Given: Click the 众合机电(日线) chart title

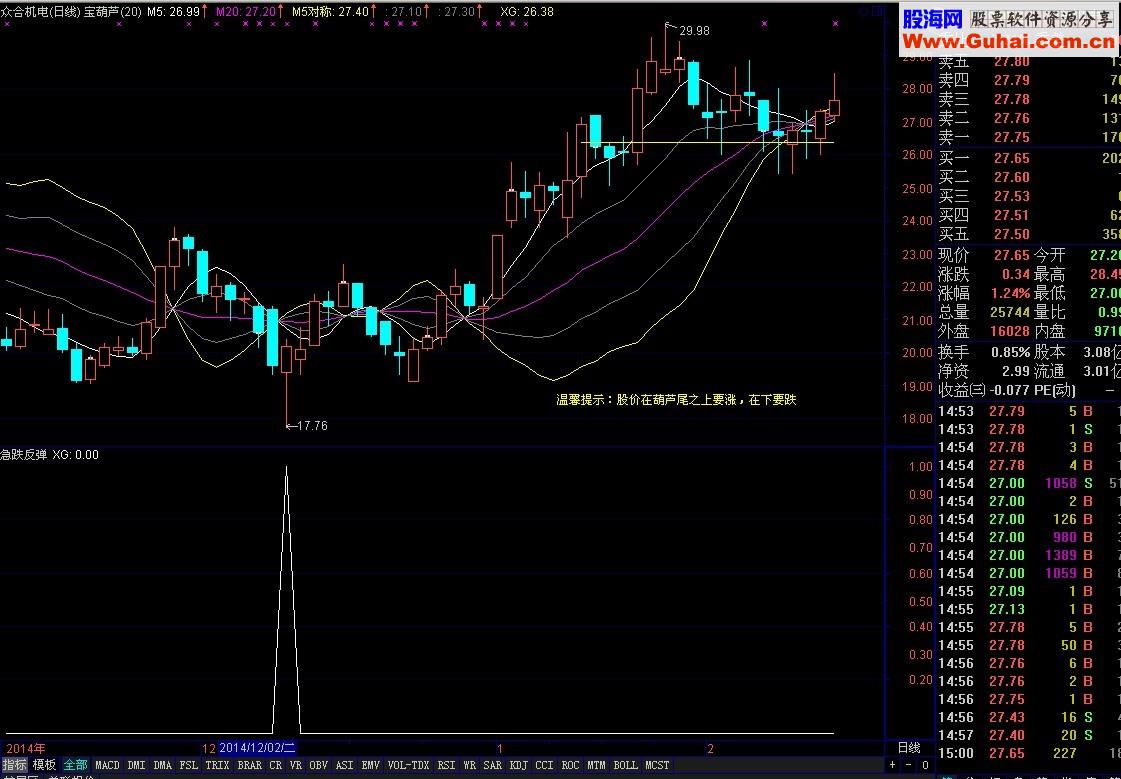Looking at the screenshot, I should coord(41,11).
